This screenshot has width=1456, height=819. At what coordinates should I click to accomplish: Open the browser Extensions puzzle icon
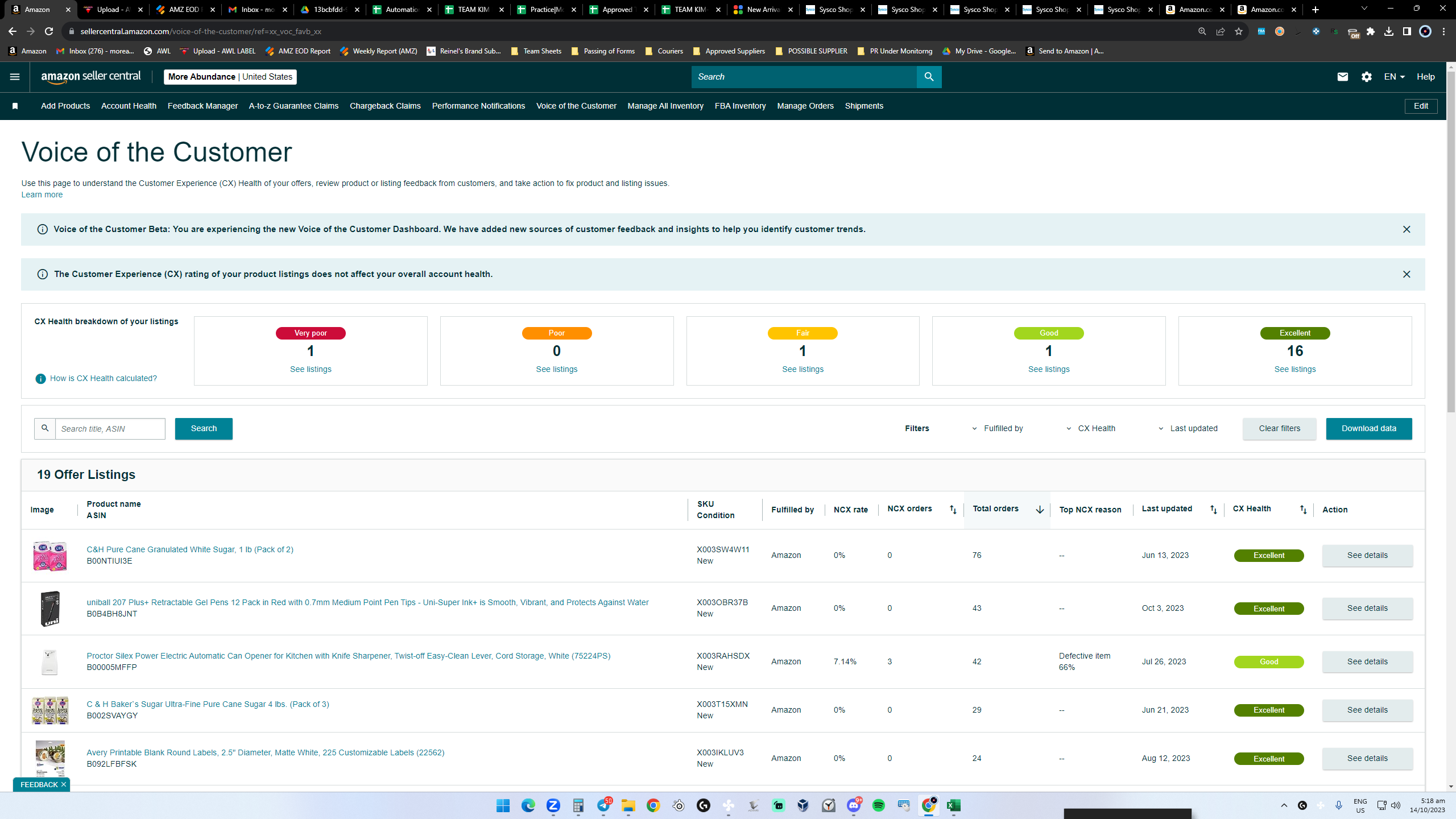(x=1371, y=31)
